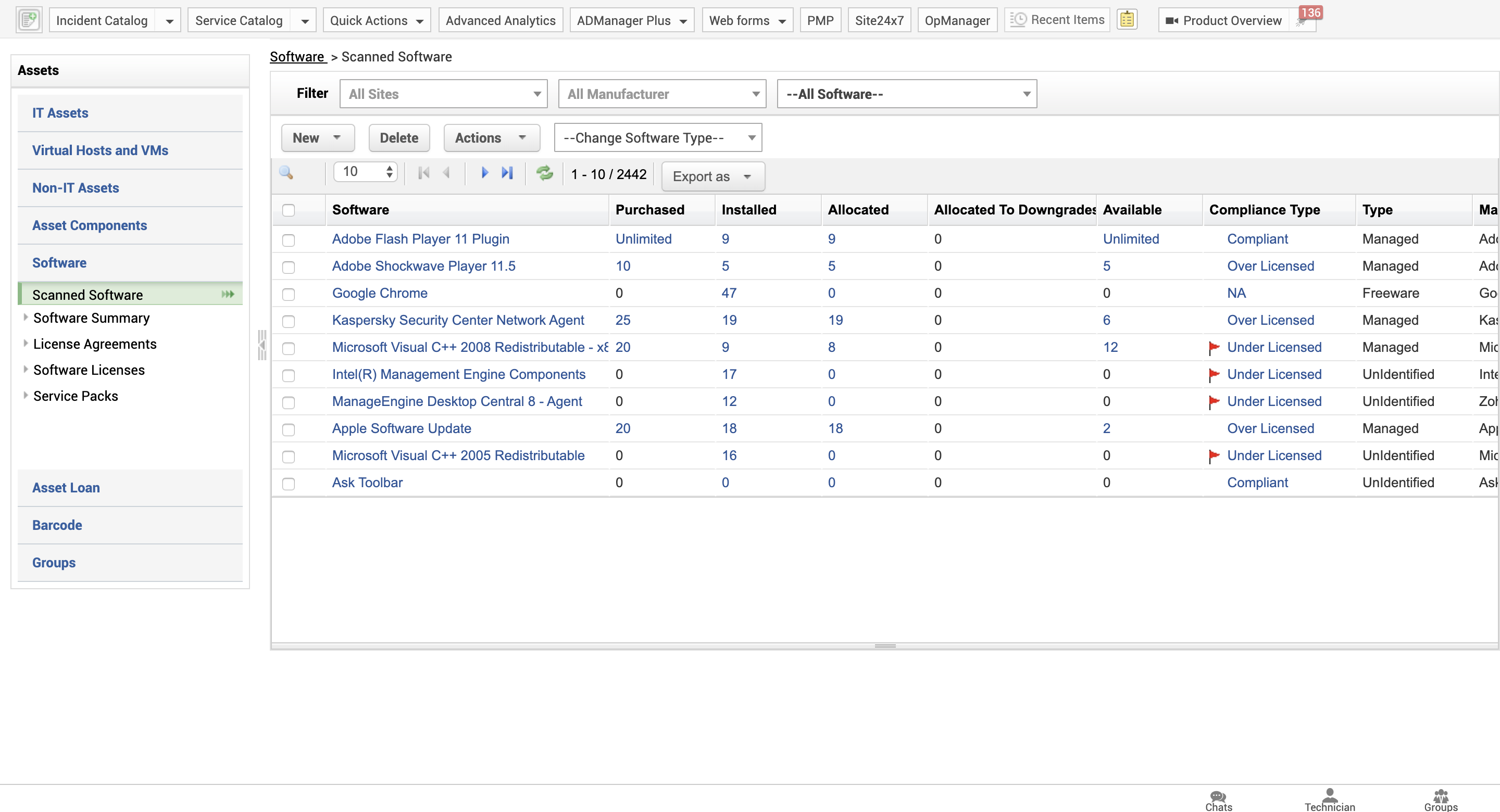This screenshot has width=1500, height=812.
Task: Open Chats icon in bottom bar
Action: (1218, 800)
